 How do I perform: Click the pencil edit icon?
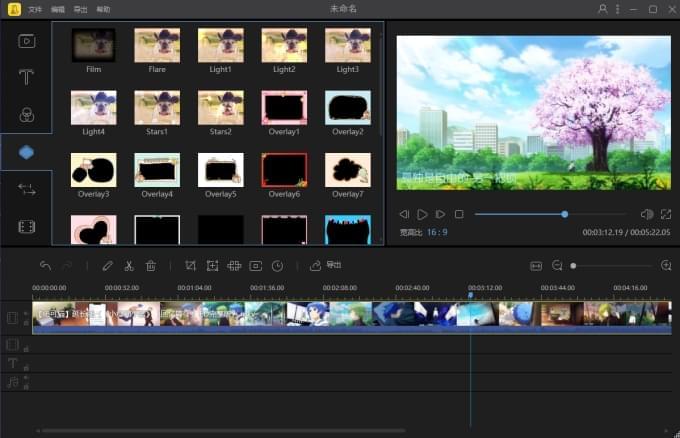108,265
